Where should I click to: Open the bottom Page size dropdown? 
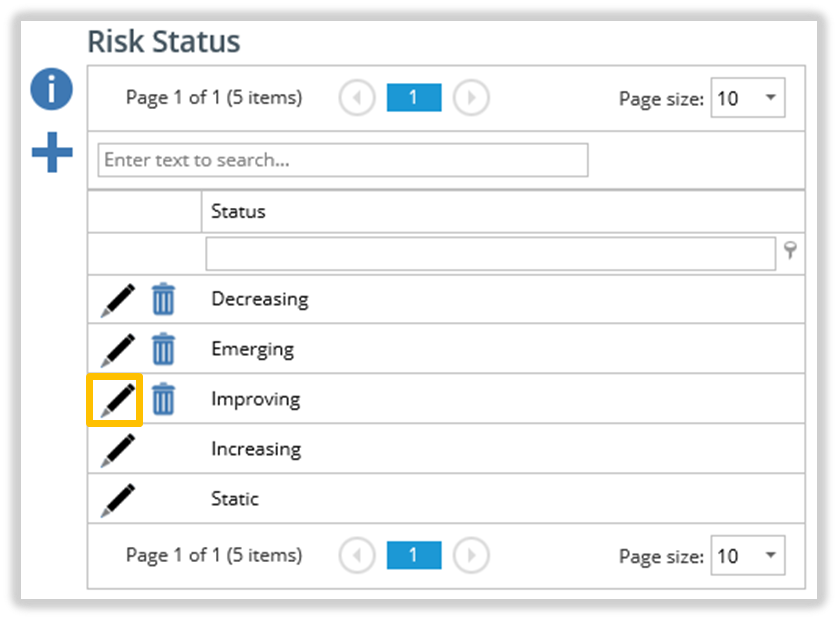[748, 555]
